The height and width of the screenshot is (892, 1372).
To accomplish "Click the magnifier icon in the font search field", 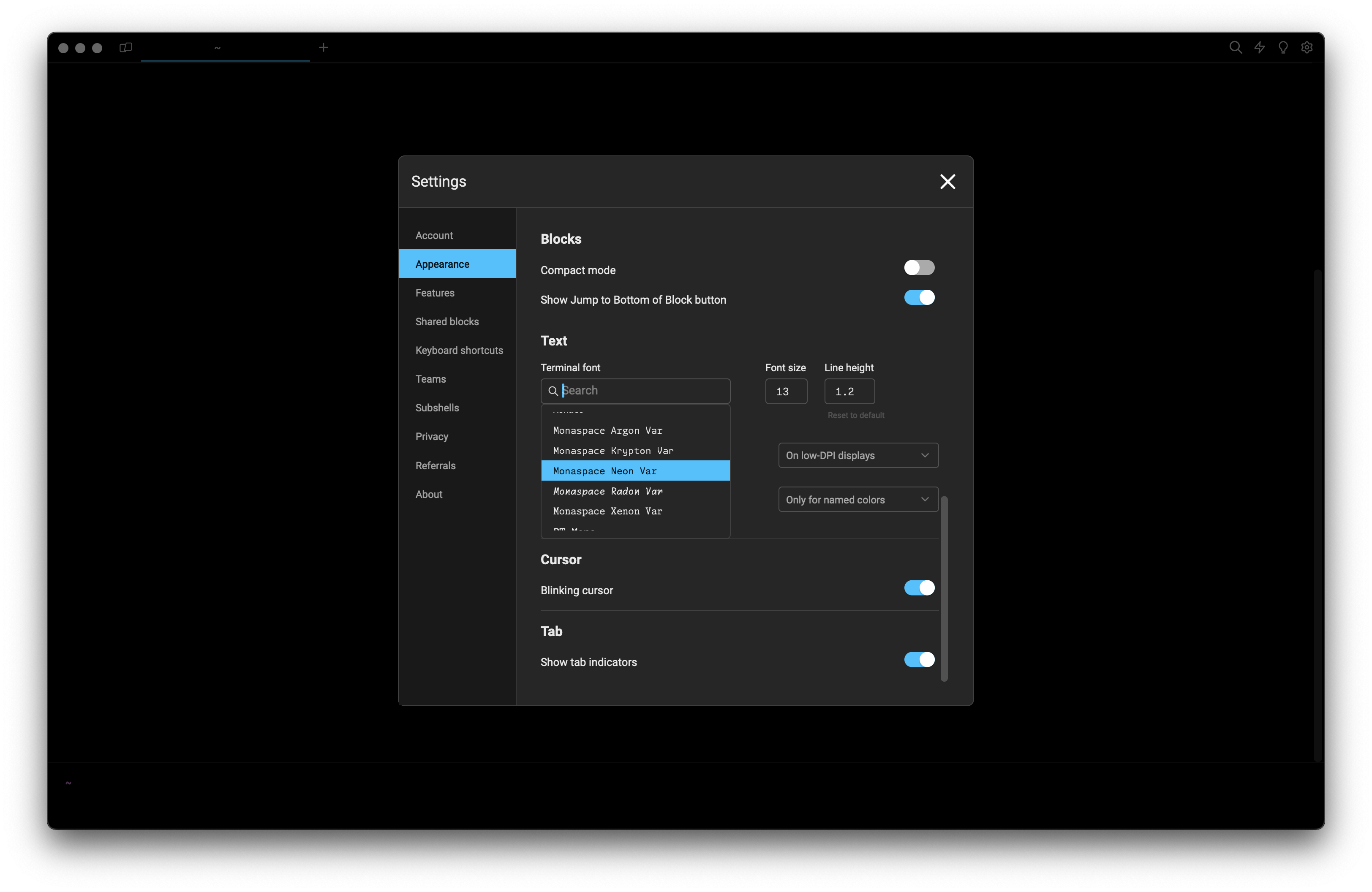I will pyautogui.click(x=553, y=391).
